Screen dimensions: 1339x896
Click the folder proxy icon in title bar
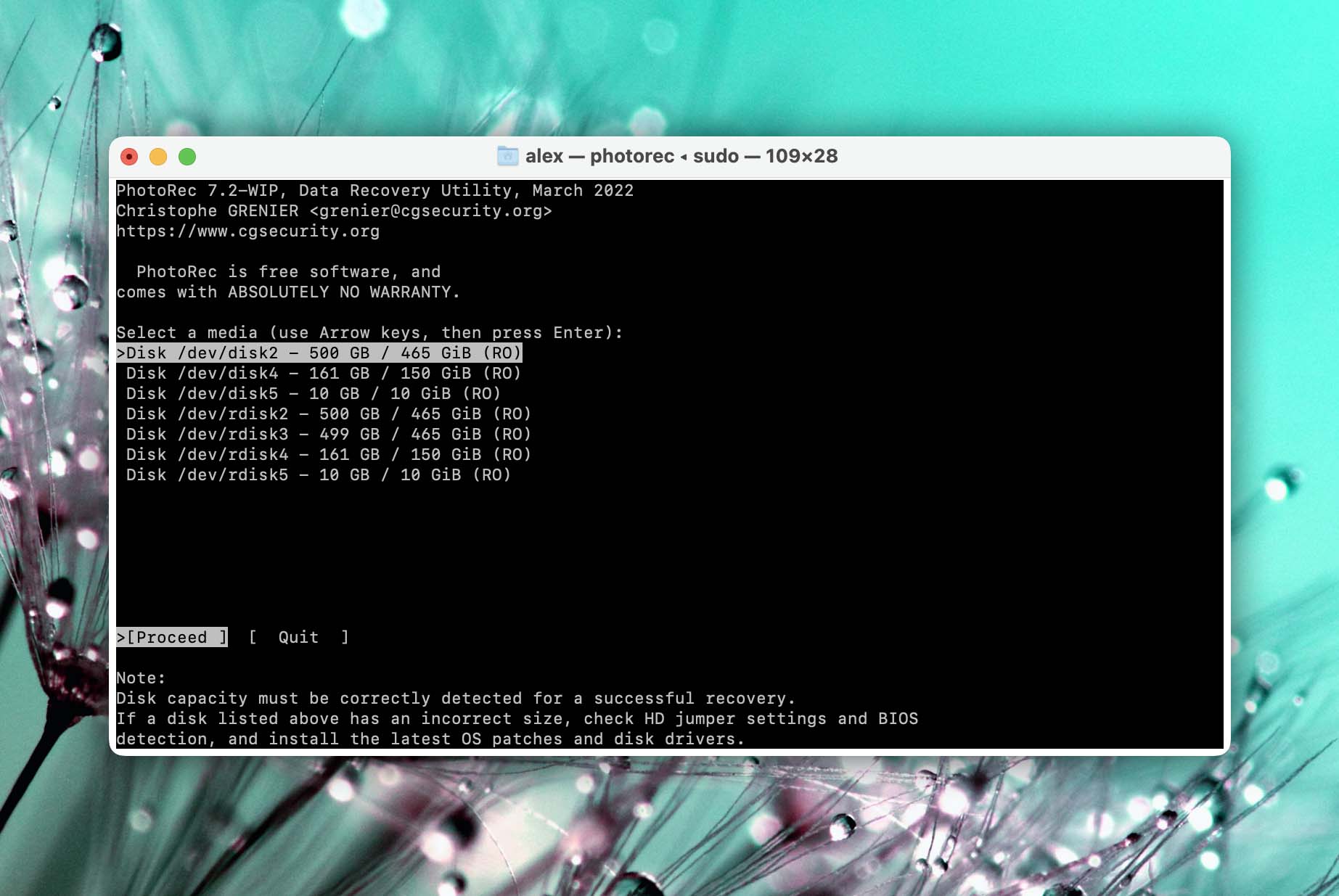tap(507, 156)
